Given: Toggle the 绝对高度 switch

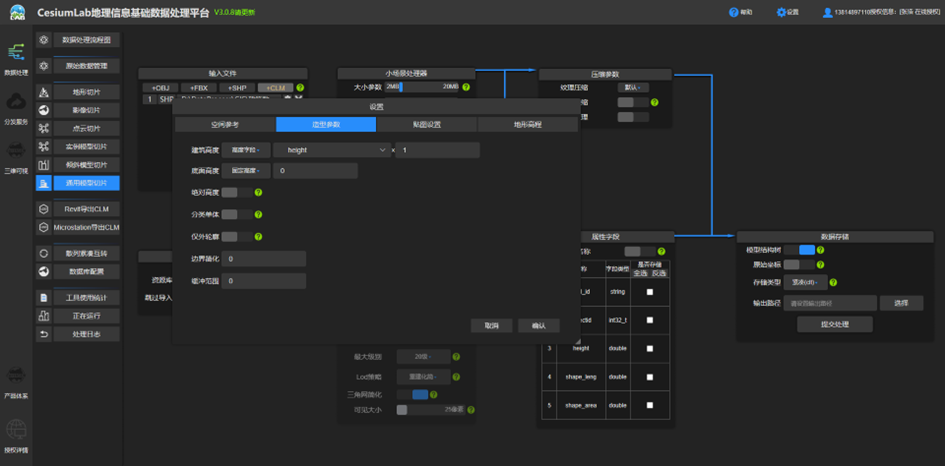Looking at the screenshot, I should pyautogui.click(x=237, y=192).
